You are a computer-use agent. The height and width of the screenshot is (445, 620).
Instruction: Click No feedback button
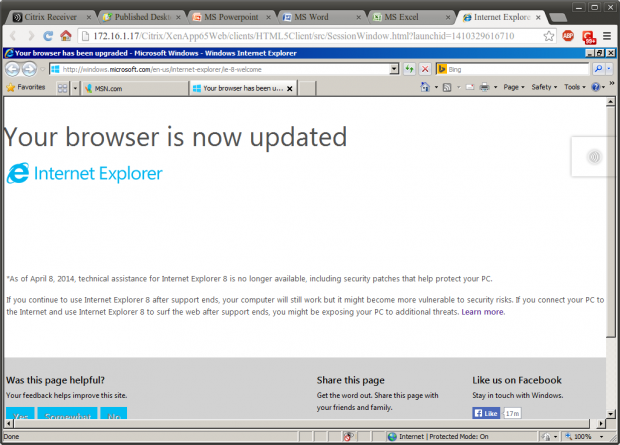114,413
